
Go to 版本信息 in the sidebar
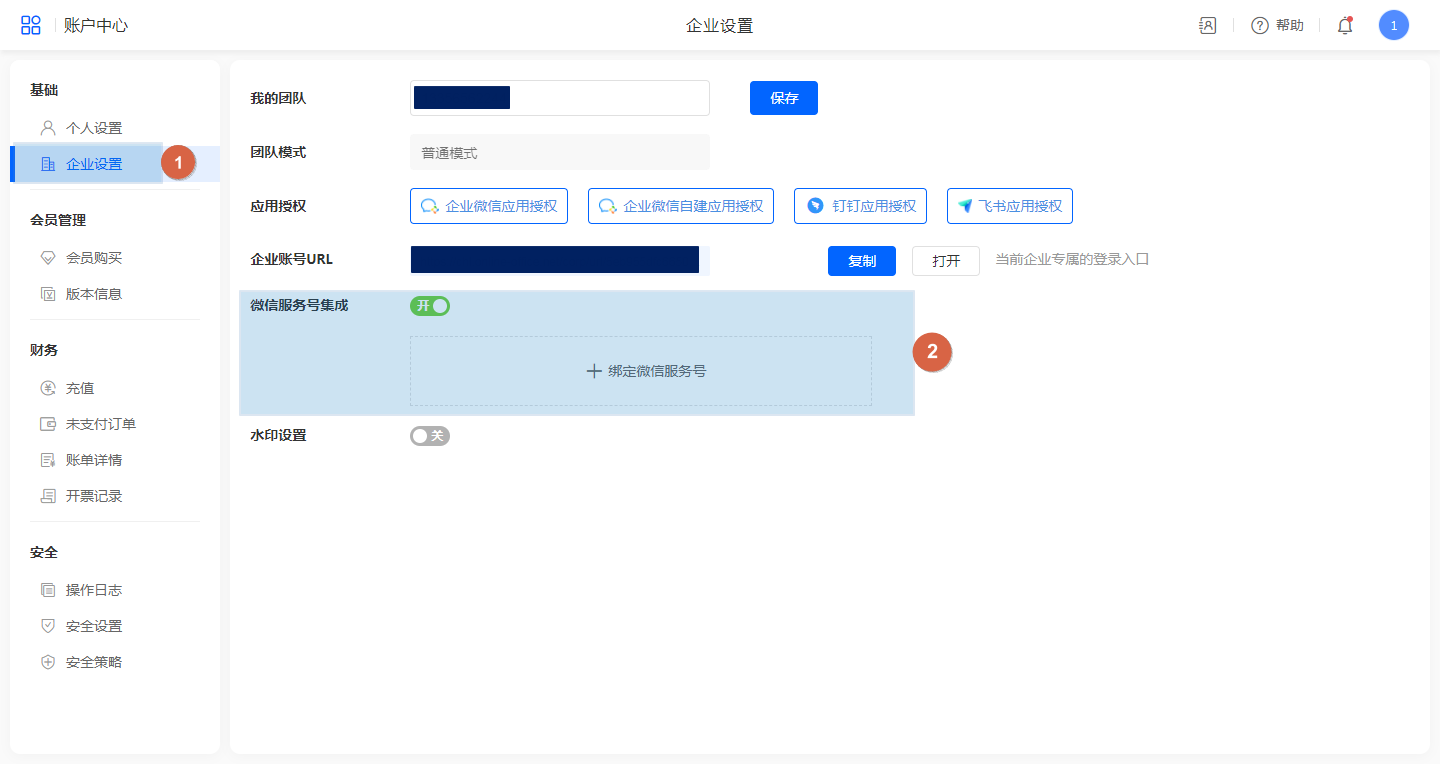[93, 294]
